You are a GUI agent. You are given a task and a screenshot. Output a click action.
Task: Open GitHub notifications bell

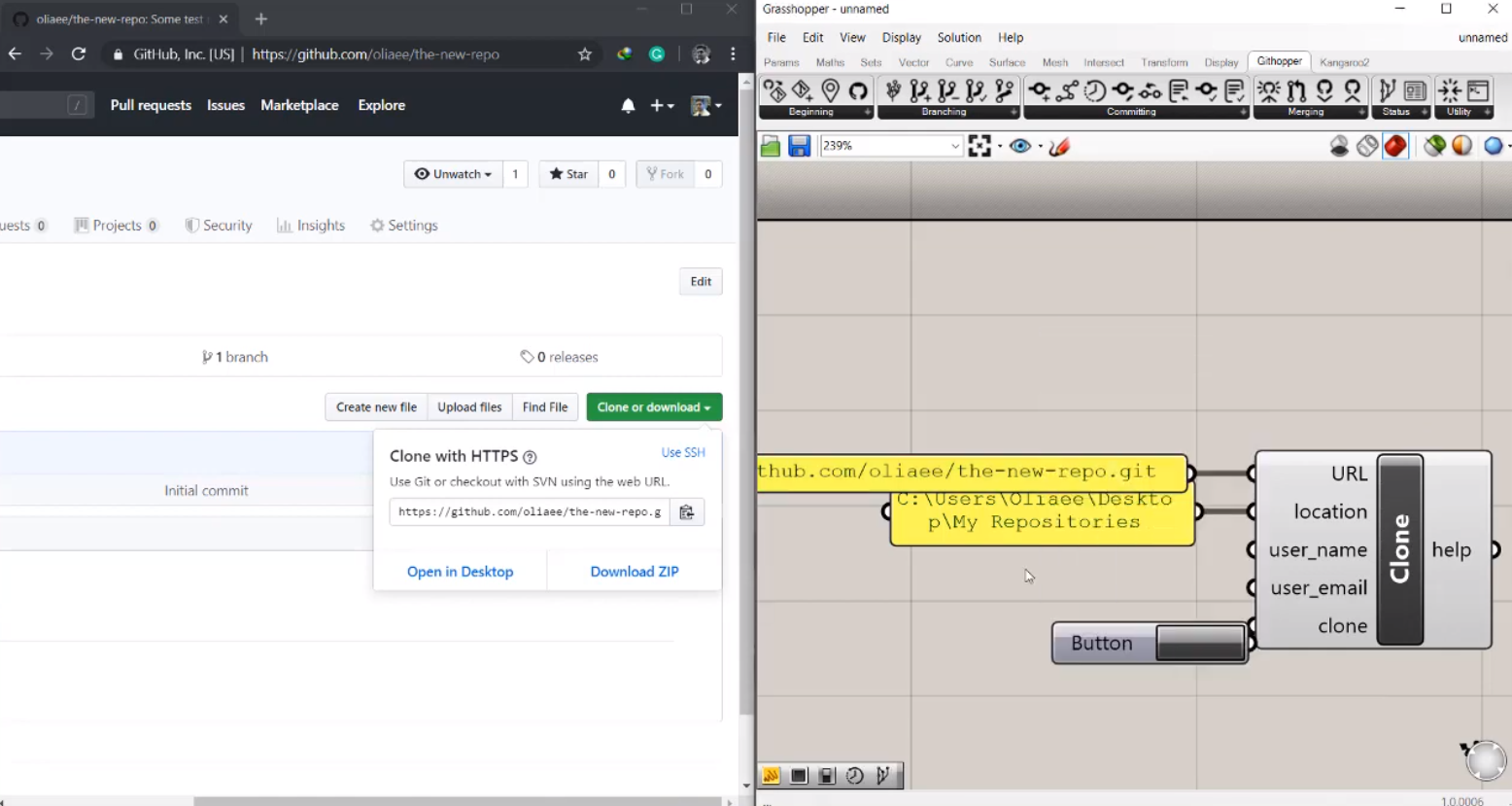coord(628,105)
